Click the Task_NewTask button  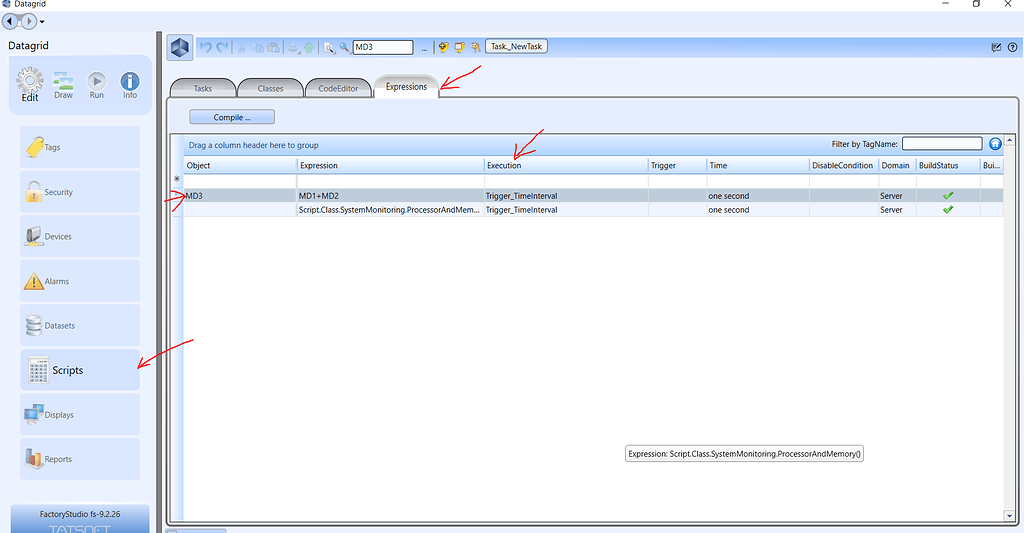pyautogui.click(x=517, y=47)
